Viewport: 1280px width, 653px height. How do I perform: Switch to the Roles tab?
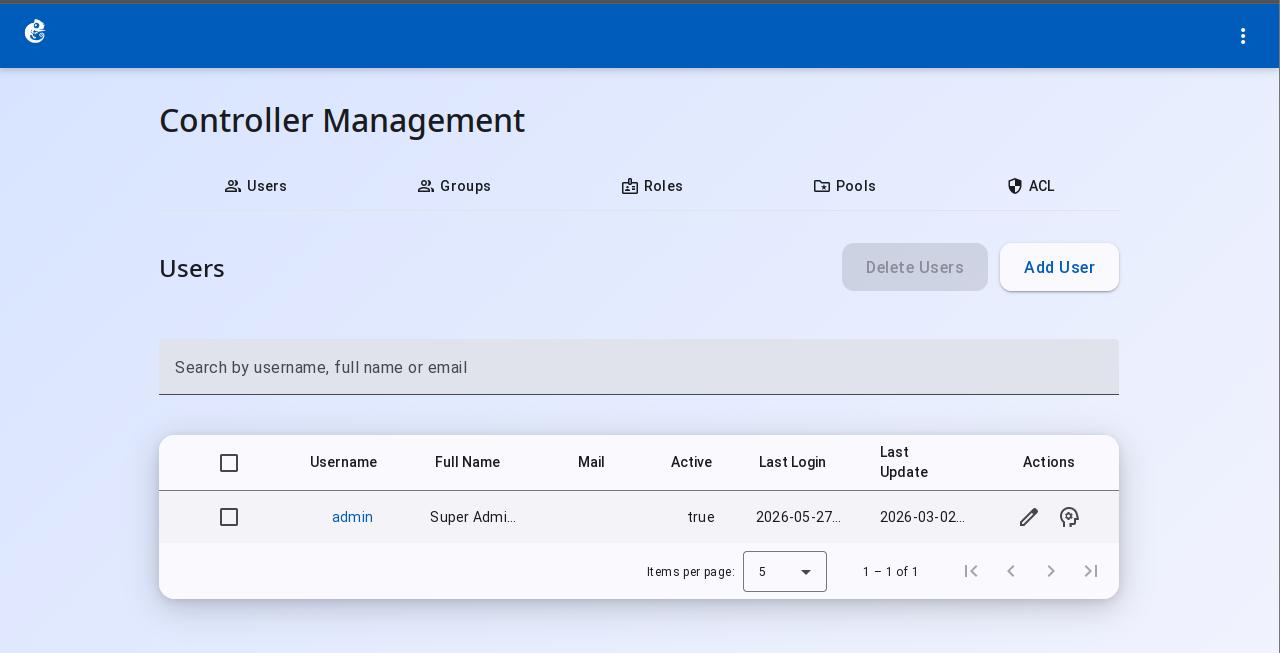[x=652, y=186]
